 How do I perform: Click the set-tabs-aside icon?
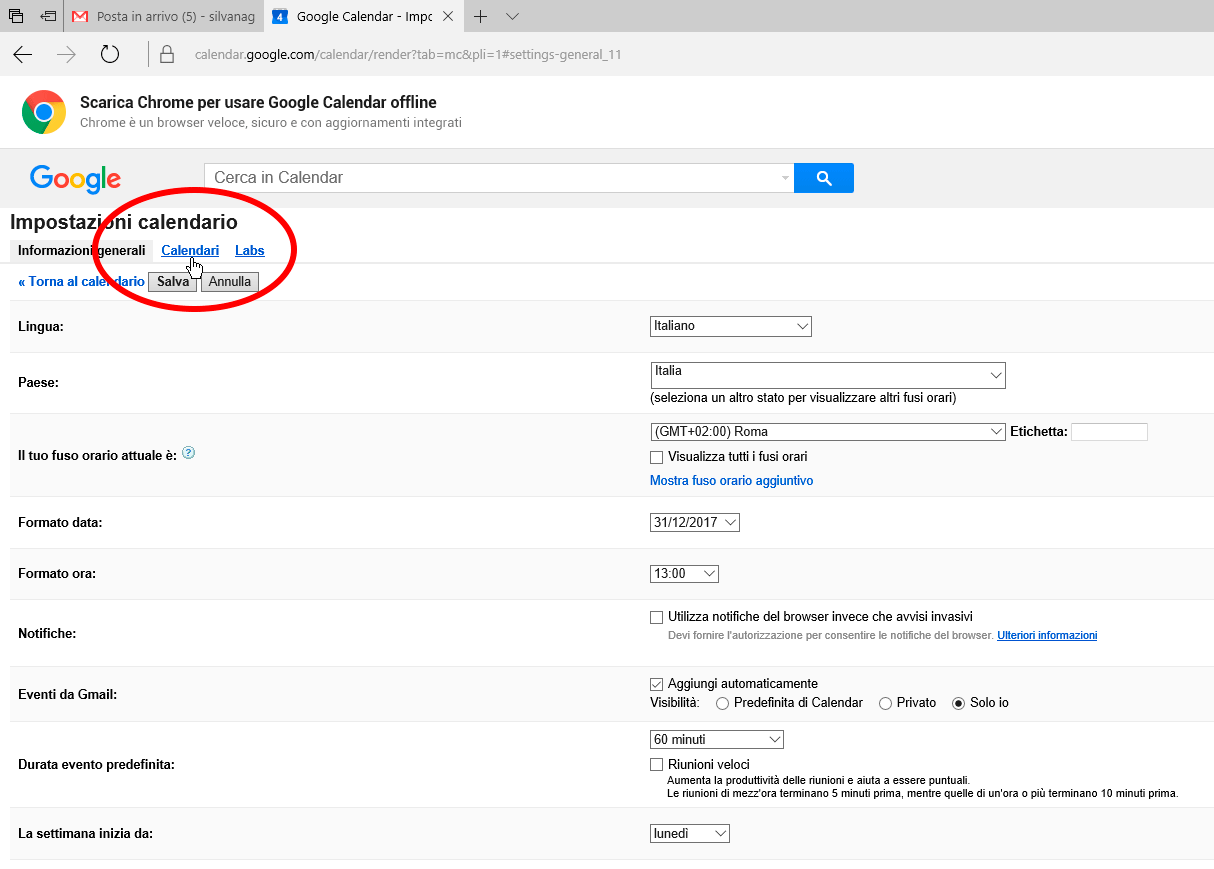[48, 16]
